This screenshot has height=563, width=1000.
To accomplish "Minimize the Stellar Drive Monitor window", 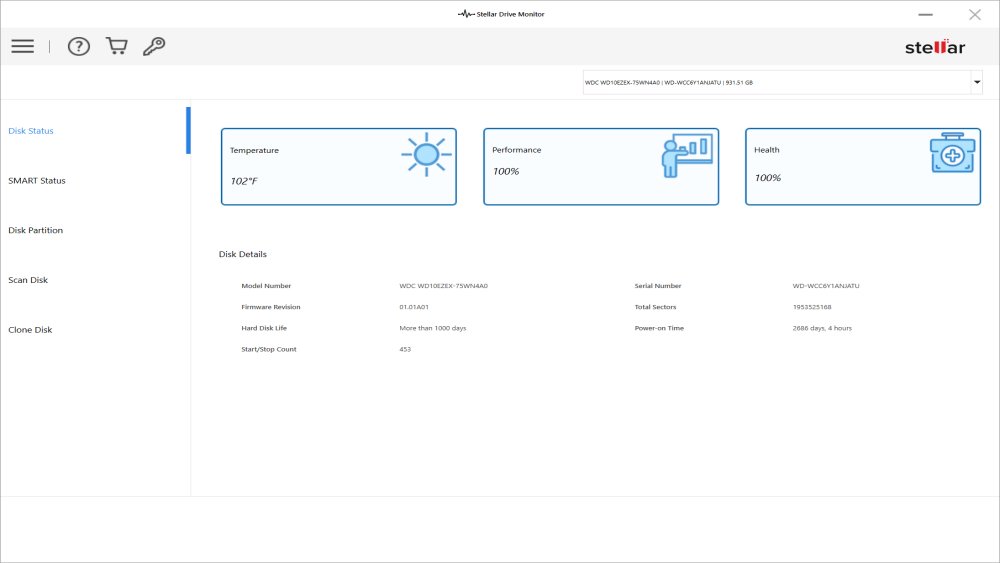I will pyautogui.click(x=925, y=14).
